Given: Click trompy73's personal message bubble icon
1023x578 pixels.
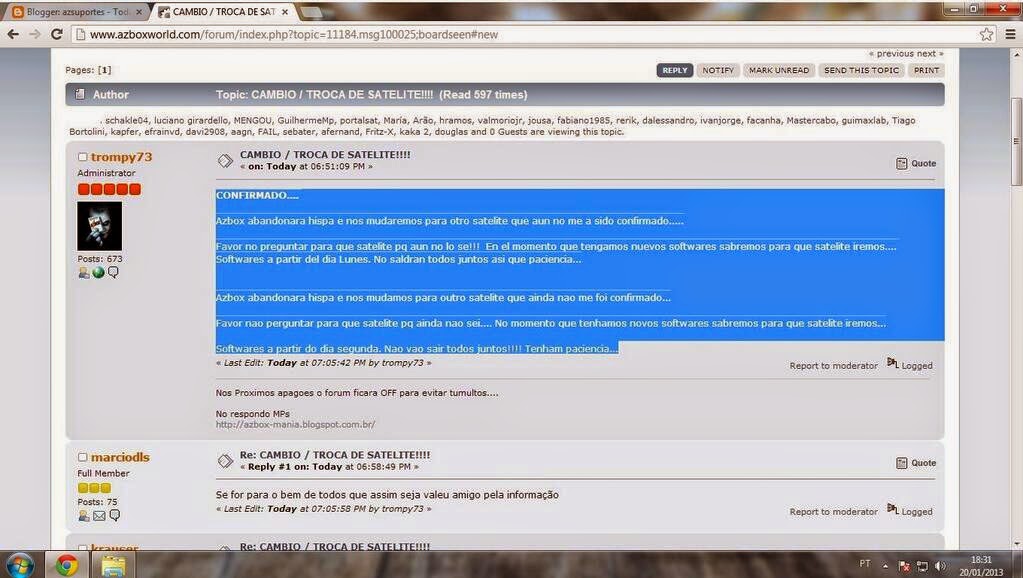Looking at the screenshot, I should 114,272.
